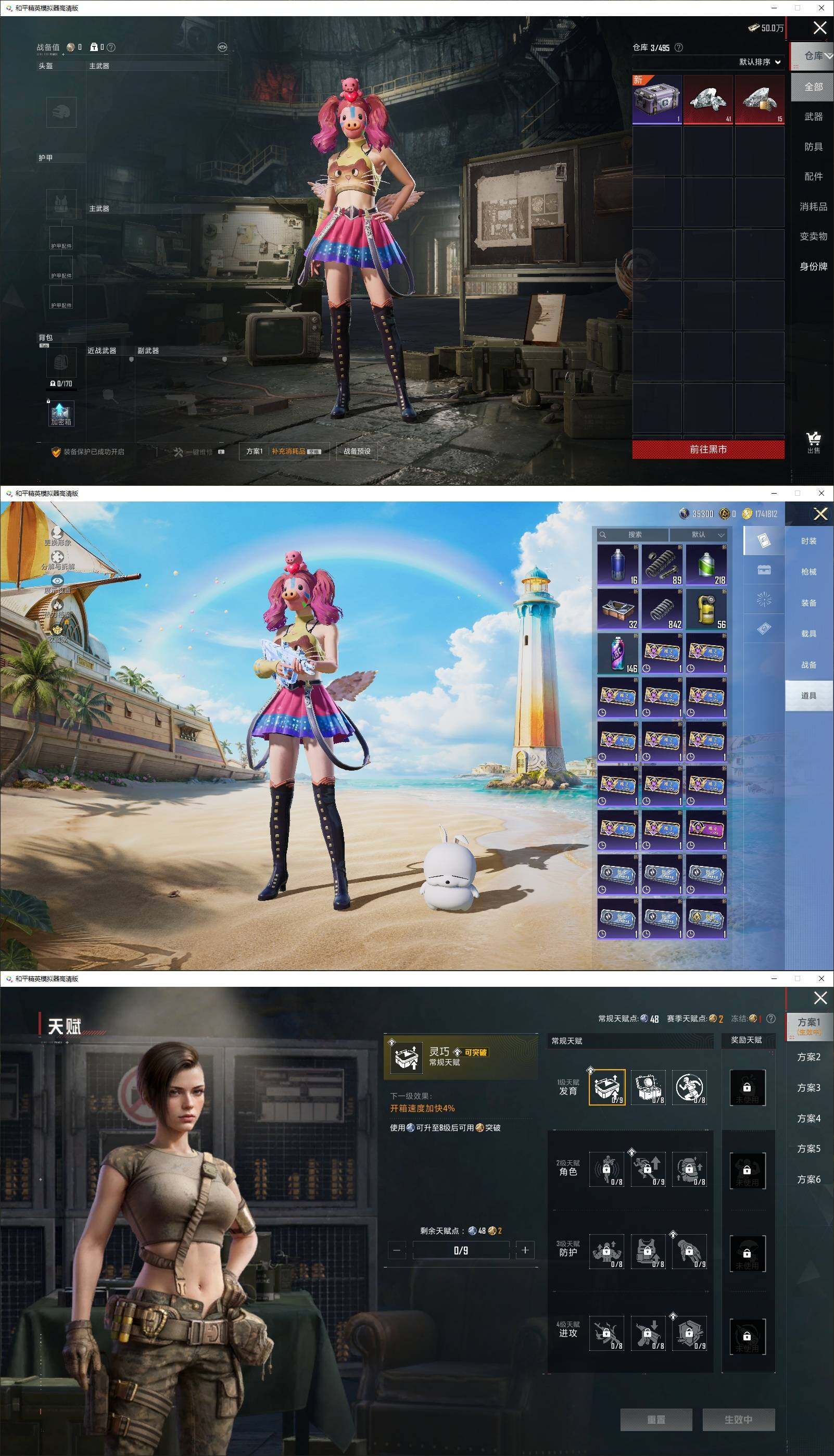Screen dimensions: 834x1456
Task: Select the empty backpack slot under 背包
Action: (x=61, y=361)
